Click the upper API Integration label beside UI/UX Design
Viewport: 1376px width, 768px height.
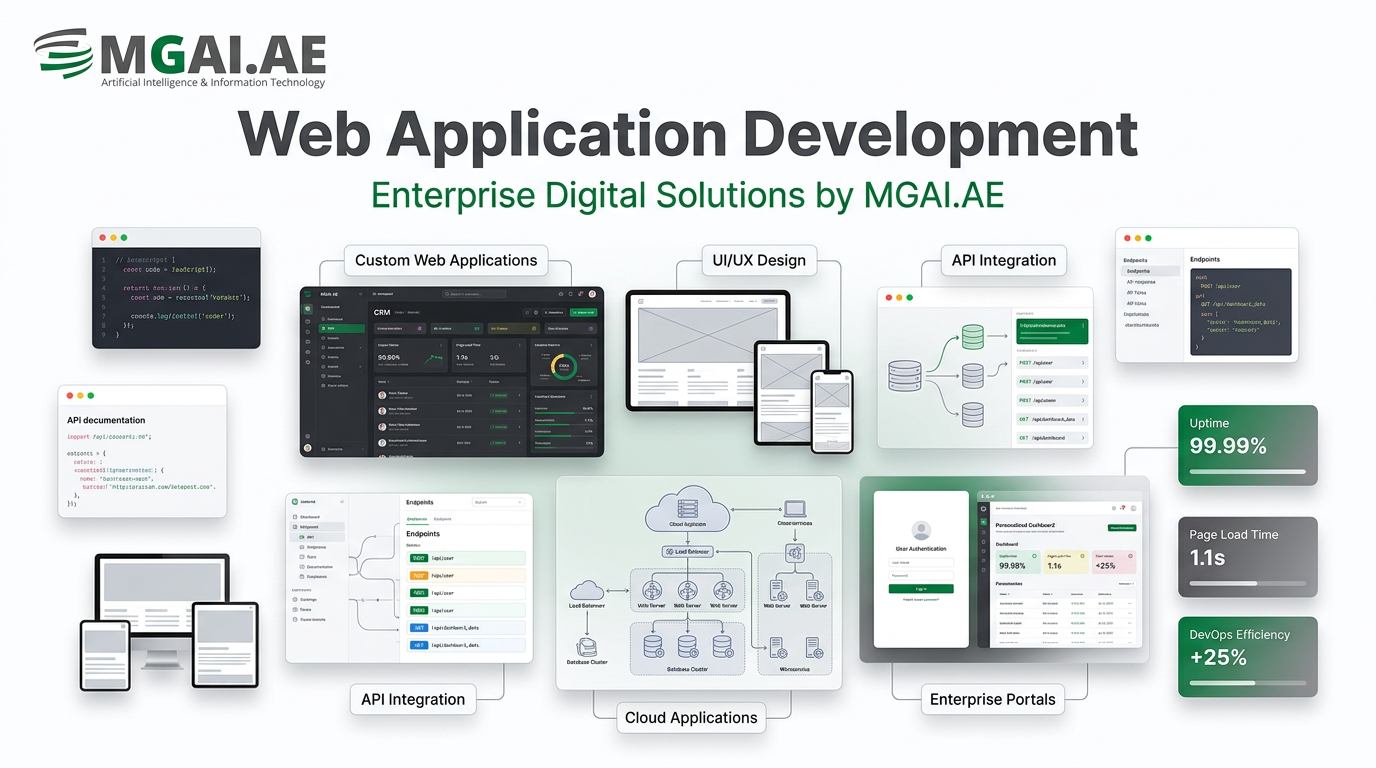point(1004,260)
